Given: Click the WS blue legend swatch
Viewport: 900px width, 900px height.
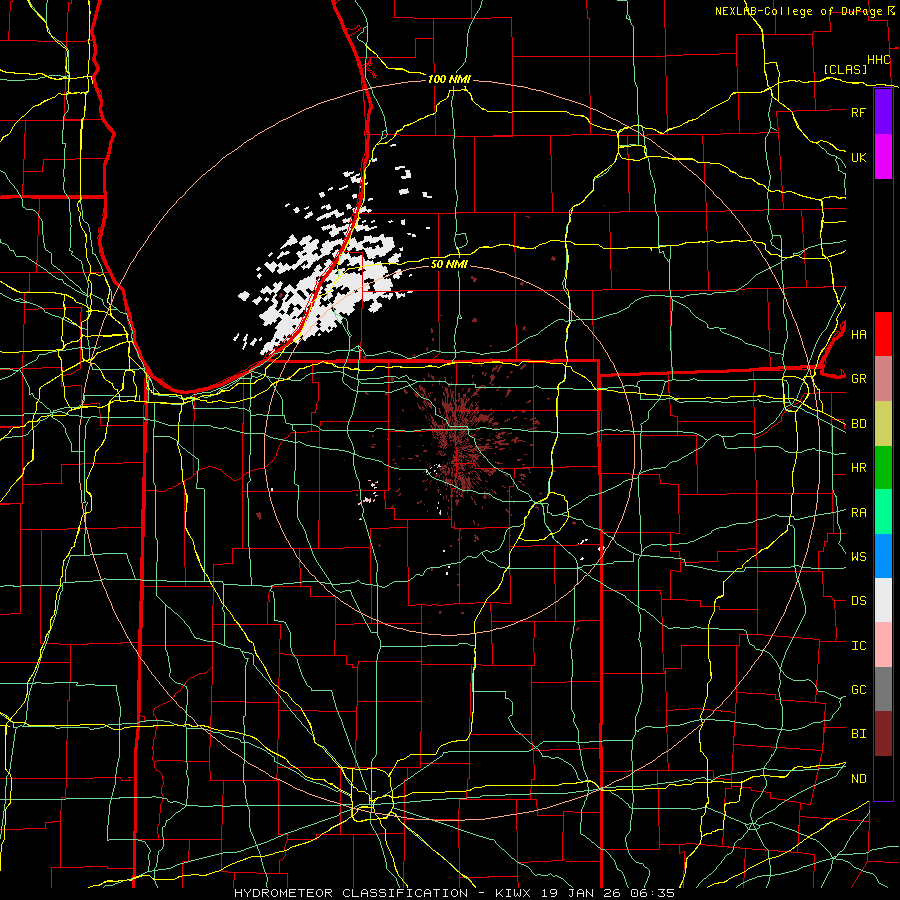Looking at the screenshot, I should pyautogui.click(x=883, y=556).
